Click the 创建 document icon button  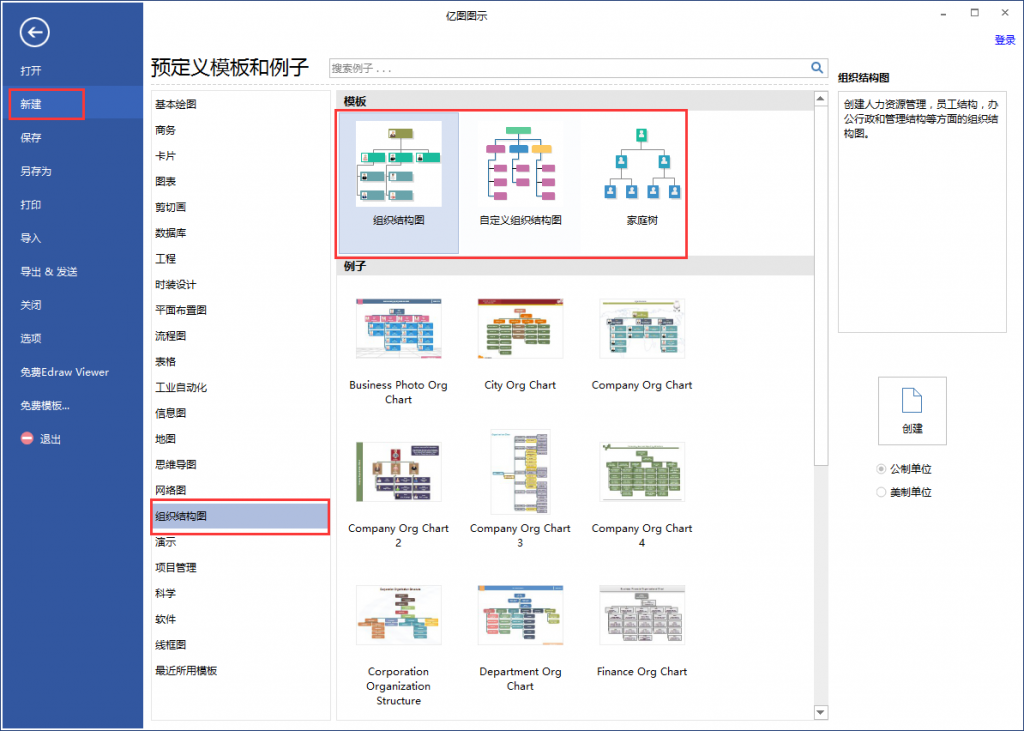pos(912,410)
